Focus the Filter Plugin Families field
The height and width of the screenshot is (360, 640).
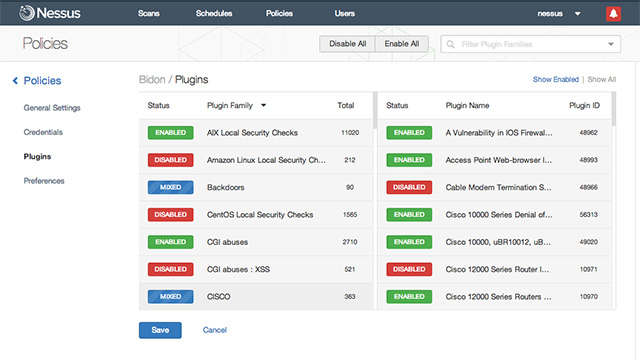(x=531, y=44)
